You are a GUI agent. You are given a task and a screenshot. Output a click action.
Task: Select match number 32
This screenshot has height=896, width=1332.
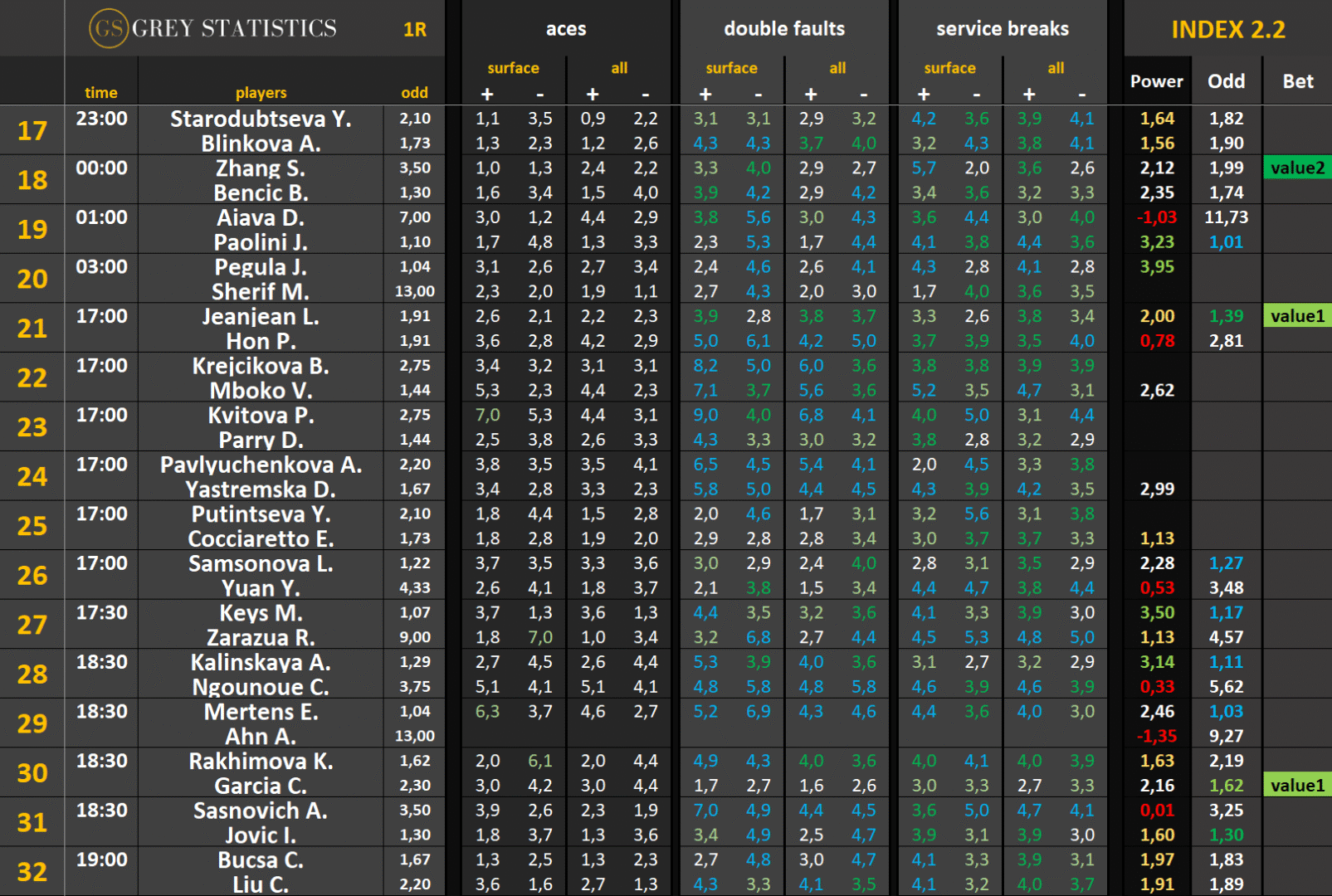click(32, 873)
